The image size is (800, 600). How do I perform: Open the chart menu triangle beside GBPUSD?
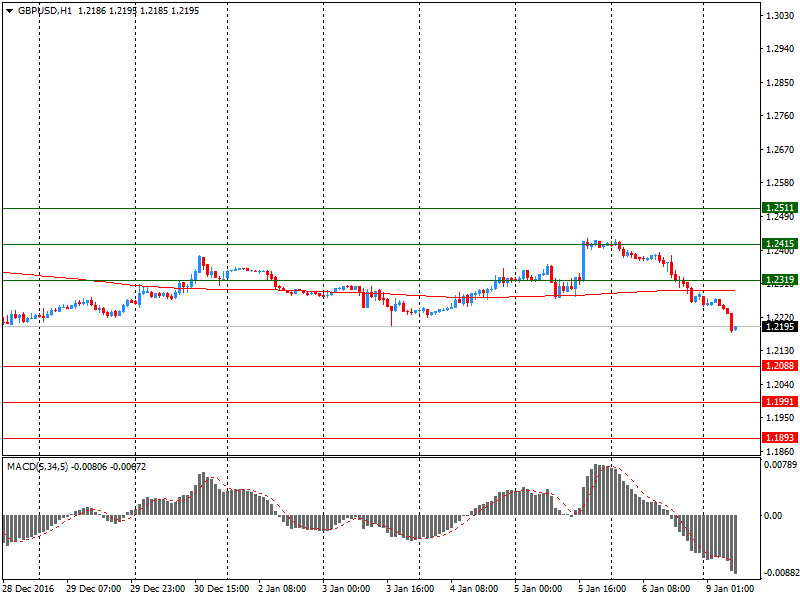coord(9,11)
